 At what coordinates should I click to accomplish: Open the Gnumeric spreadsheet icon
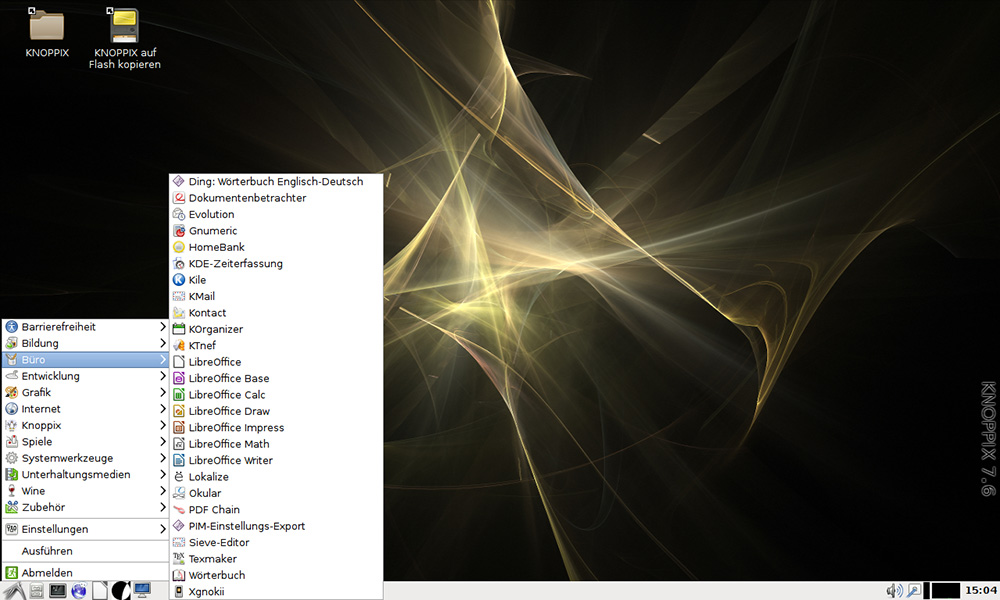point(179,231)
